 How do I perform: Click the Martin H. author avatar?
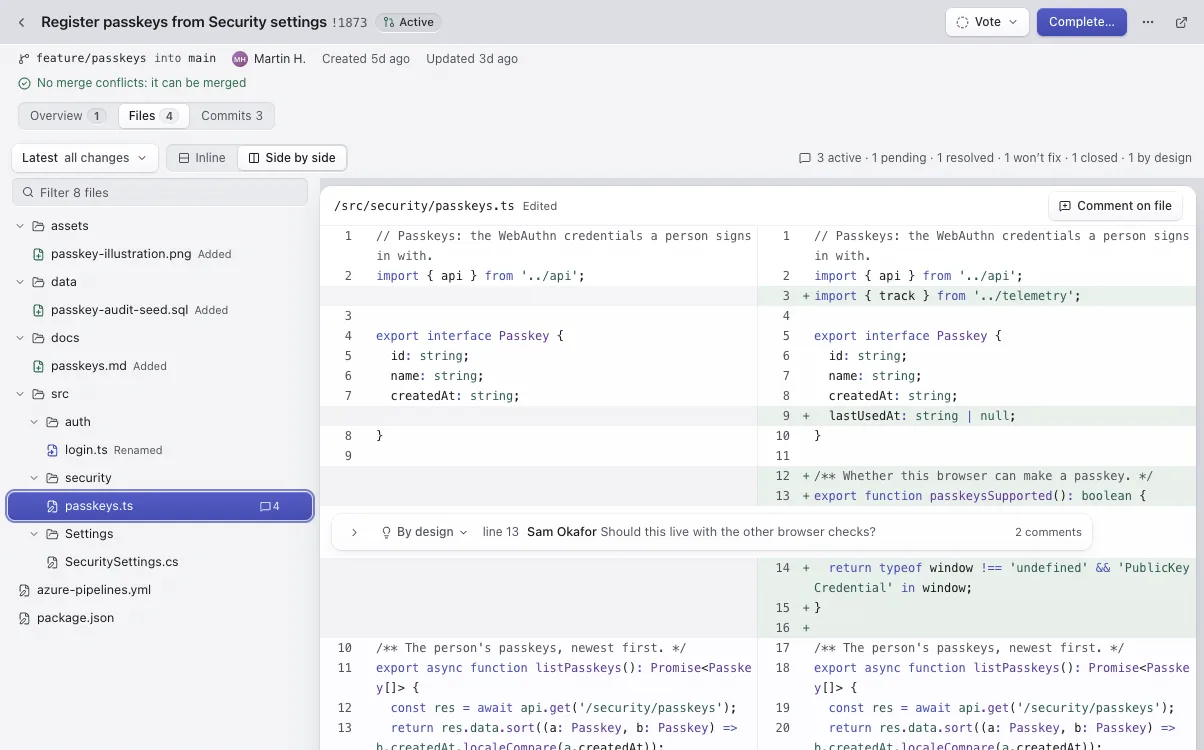(x=239, y=59)
